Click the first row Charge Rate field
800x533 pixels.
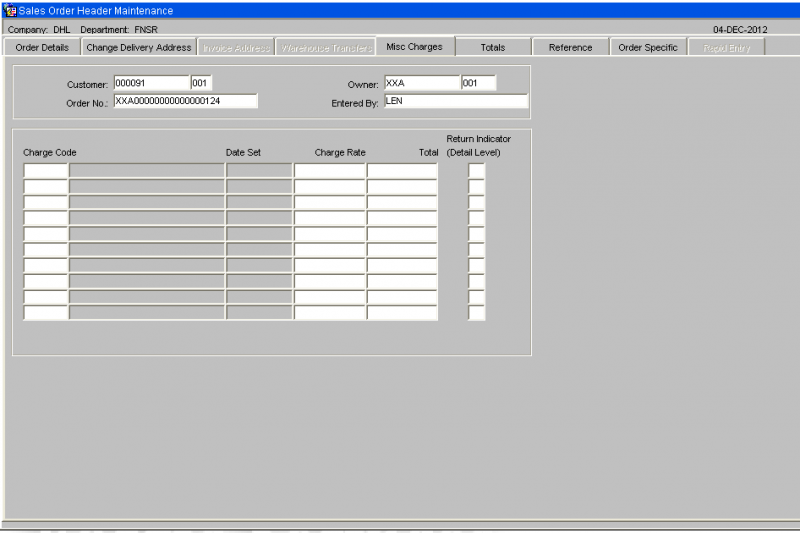[330, 170]
